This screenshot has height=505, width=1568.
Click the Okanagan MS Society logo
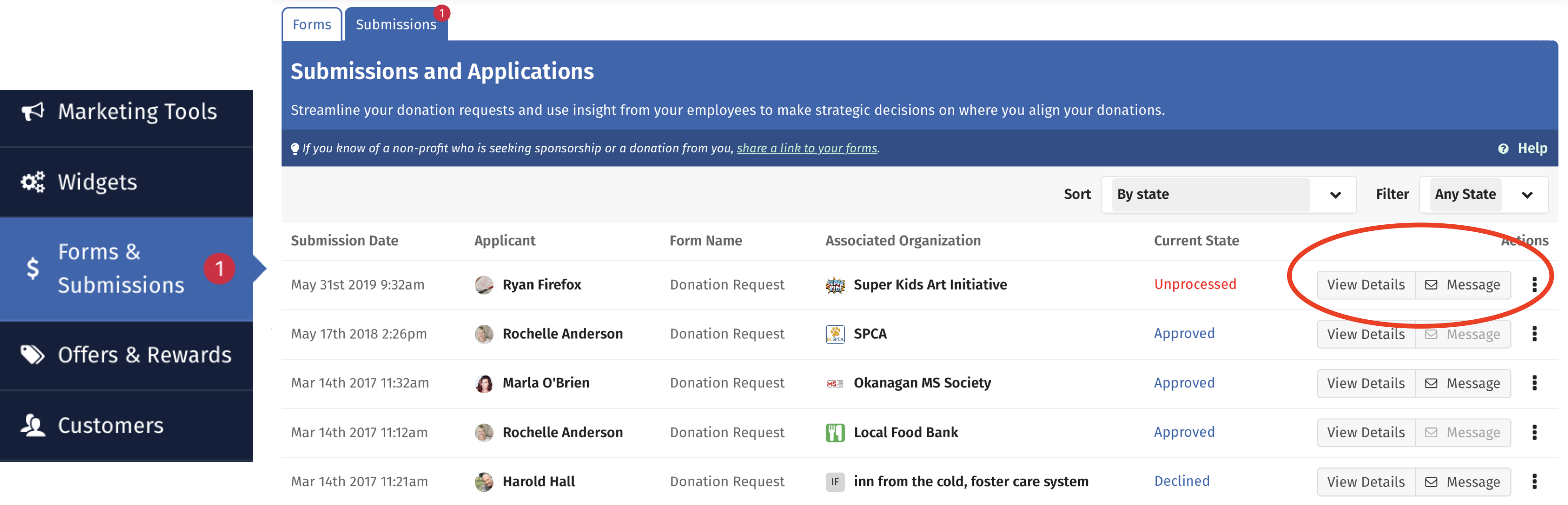[835, 384]
